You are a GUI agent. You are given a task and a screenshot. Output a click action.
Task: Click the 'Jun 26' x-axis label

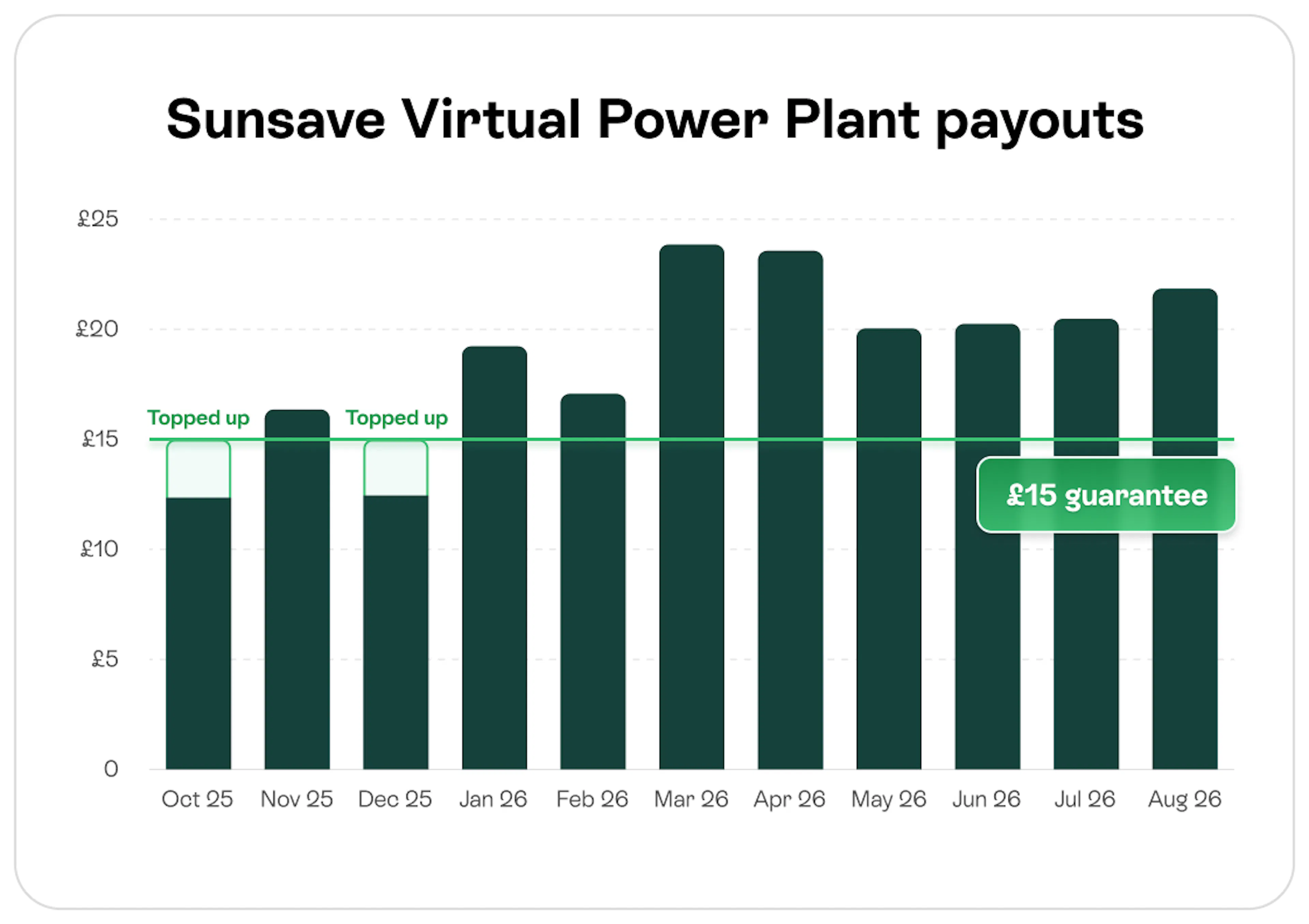pyautogui.click(x=986, y=799)
